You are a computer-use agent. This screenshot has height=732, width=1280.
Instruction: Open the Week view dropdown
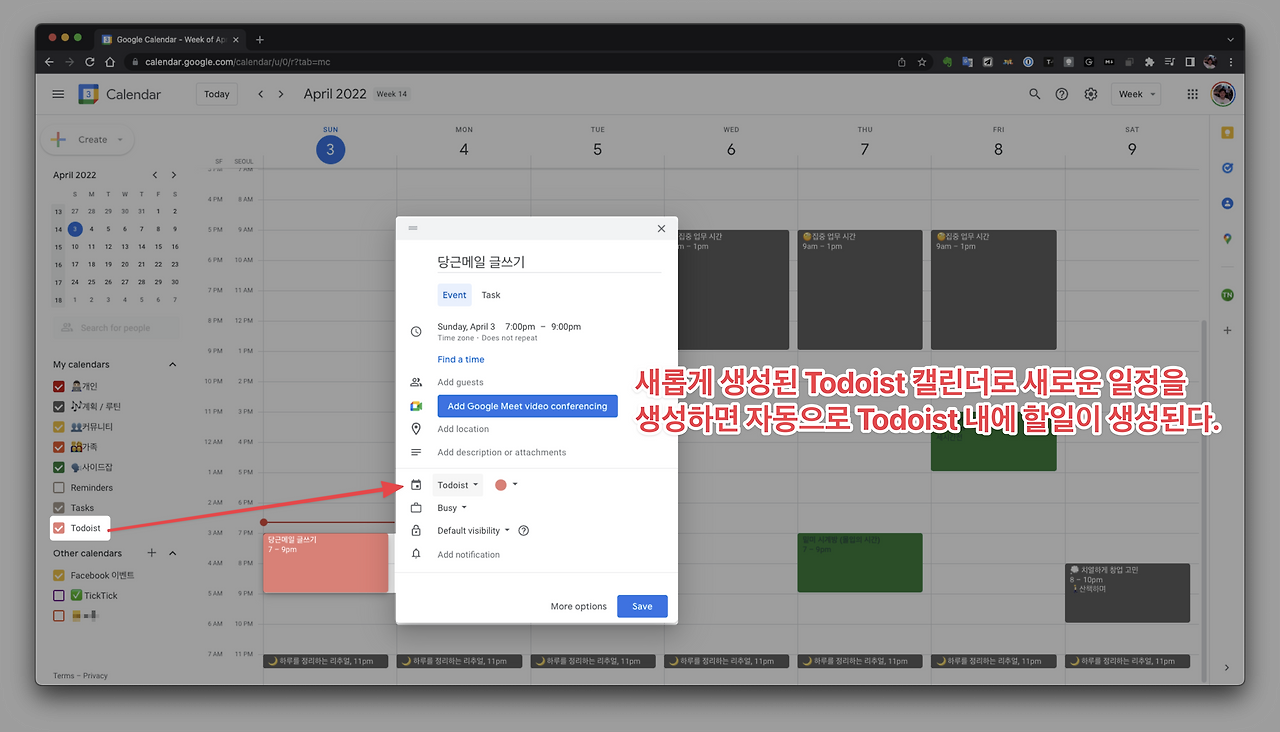[1137, 94]
